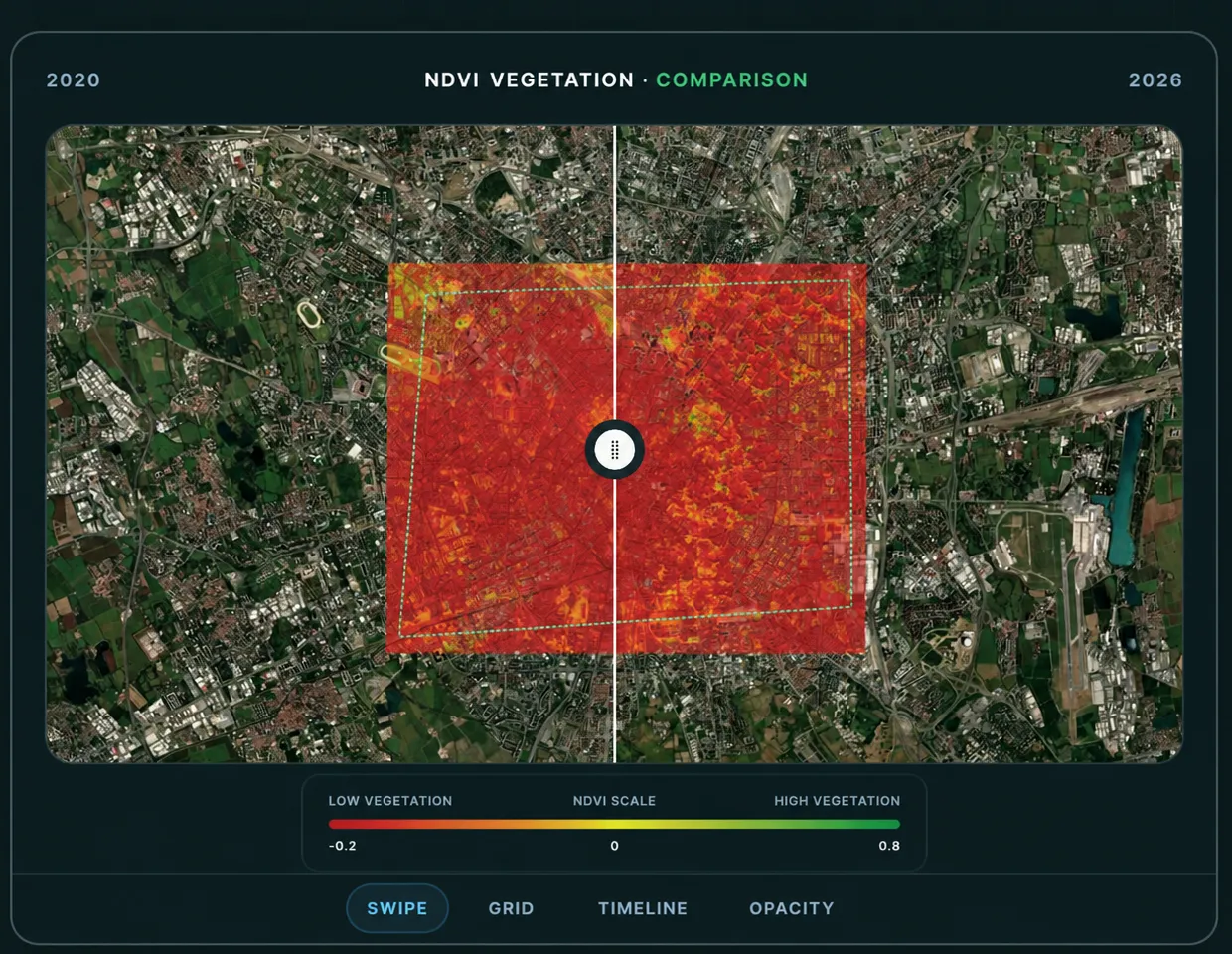Click the NDVI SCALE legend title
This screenshot has width=1232, height=954.
[614, 801]
